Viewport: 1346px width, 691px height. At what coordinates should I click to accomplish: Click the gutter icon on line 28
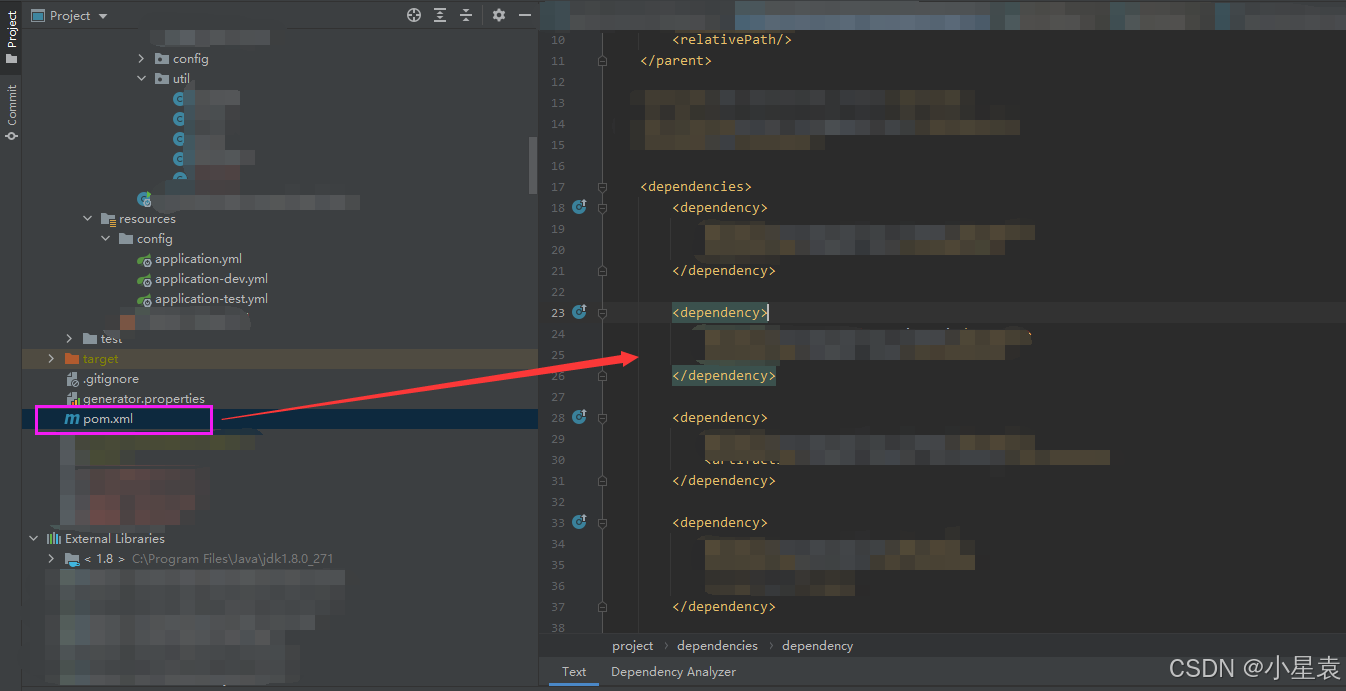[579, 418]
